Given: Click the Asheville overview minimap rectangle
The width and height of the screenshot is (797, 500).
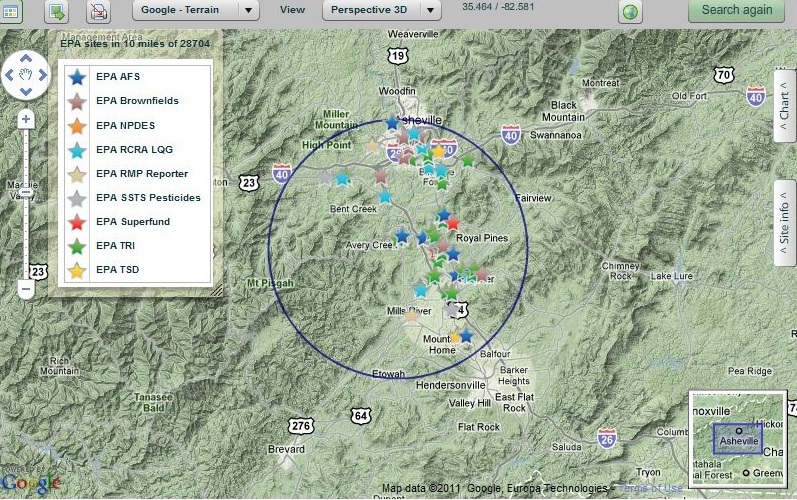Looking at the screenshot, I should [x=738, y=439].
